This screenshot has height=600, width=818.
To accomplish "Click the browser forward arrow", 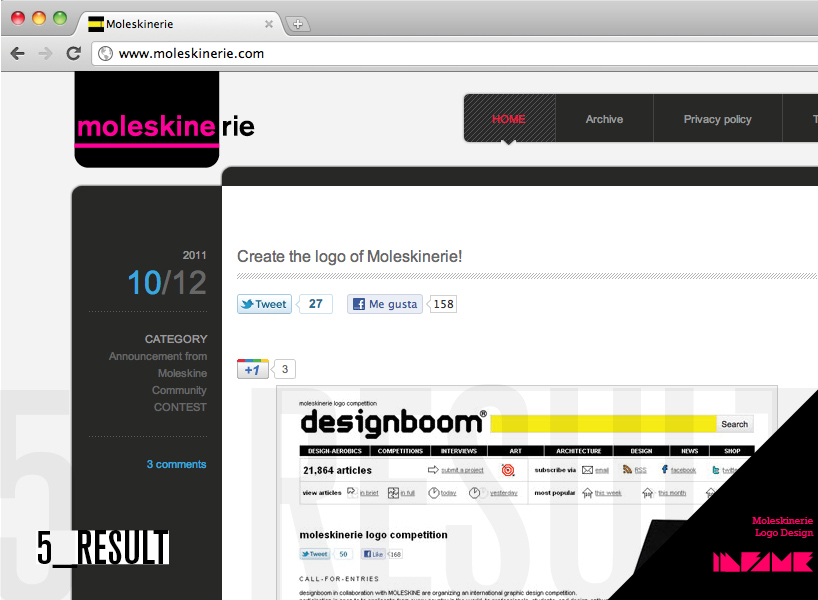I will click(45, 54).
